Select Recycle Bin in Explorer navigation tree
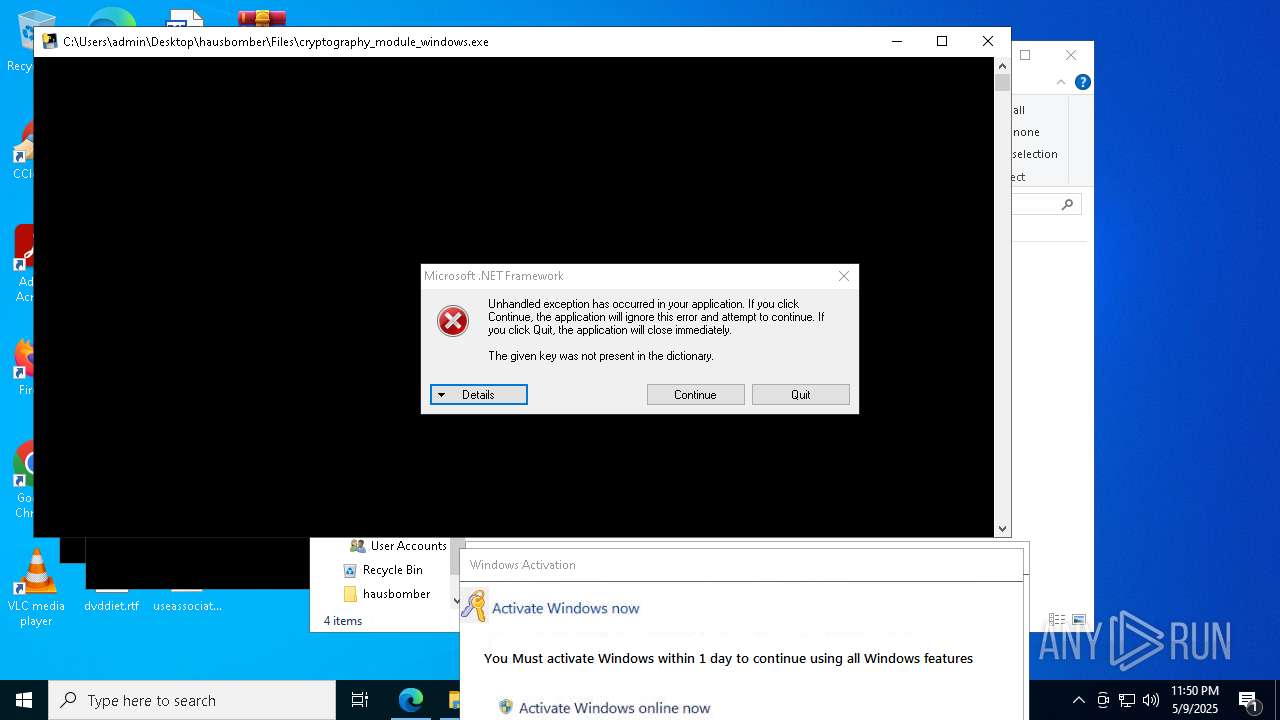The width and height of the screenshot is (1280, 720). coord(383,570)
